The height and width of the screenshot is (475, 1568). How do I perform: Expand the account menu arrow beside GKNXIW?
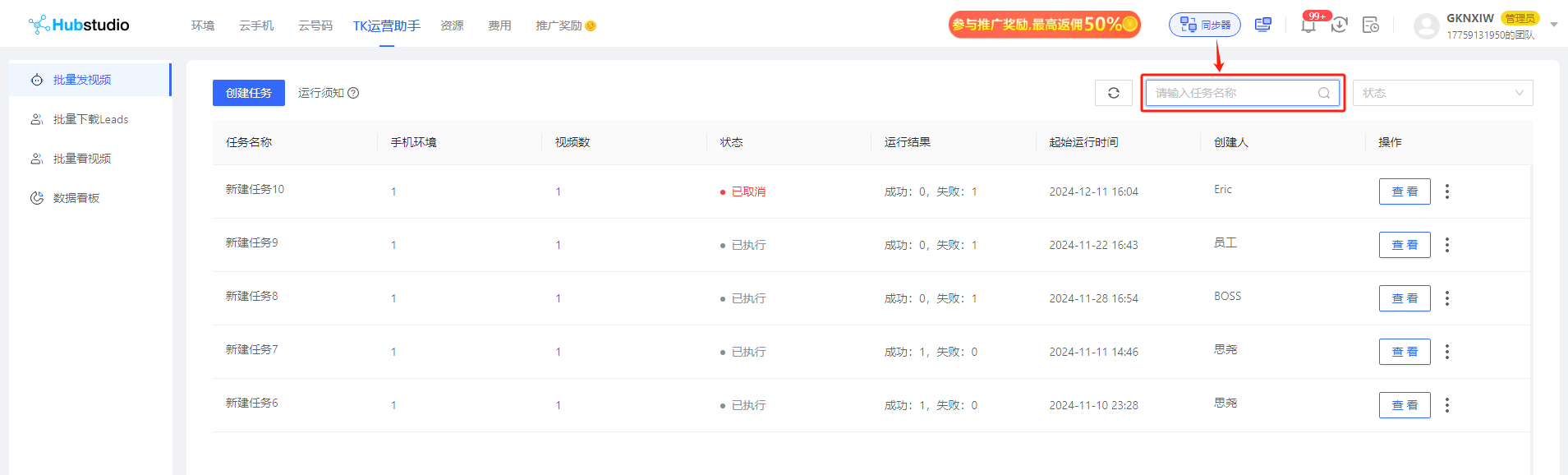point(1554,25)
